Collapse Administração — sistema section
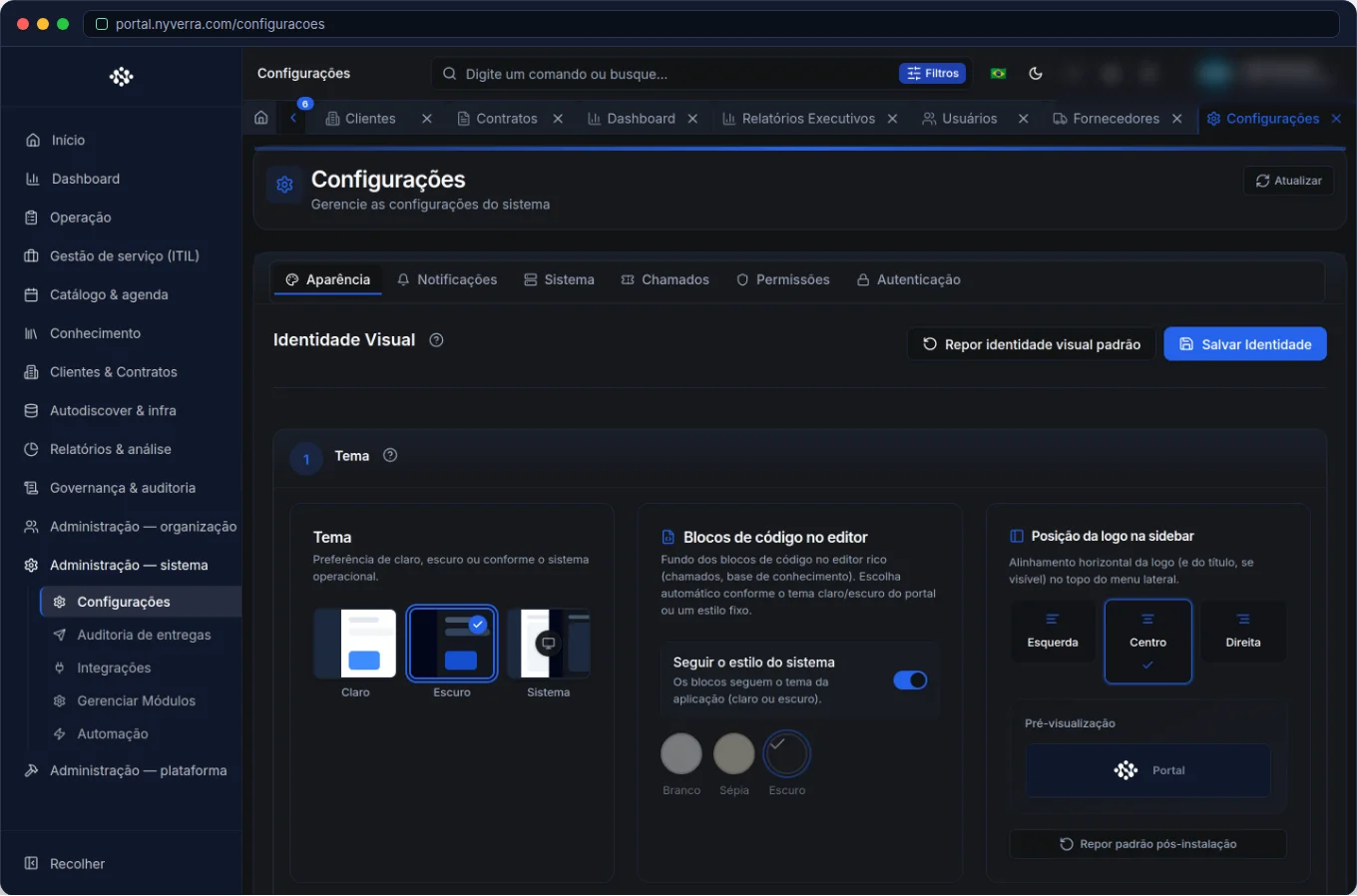Screen dimensions: 1357x896 pos(121,566)
